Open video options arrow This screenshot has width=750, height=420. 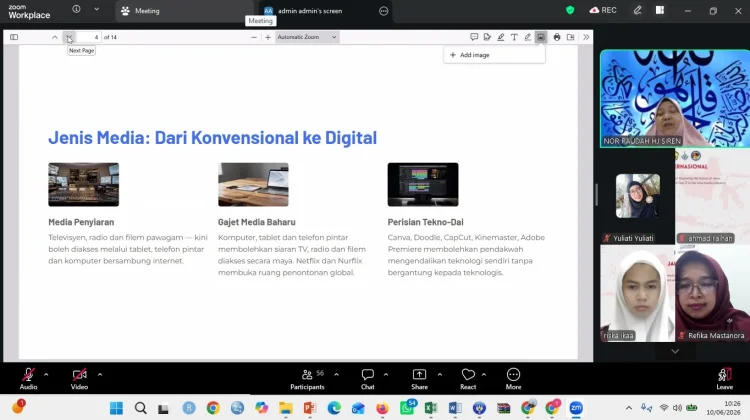coord(100,375)
